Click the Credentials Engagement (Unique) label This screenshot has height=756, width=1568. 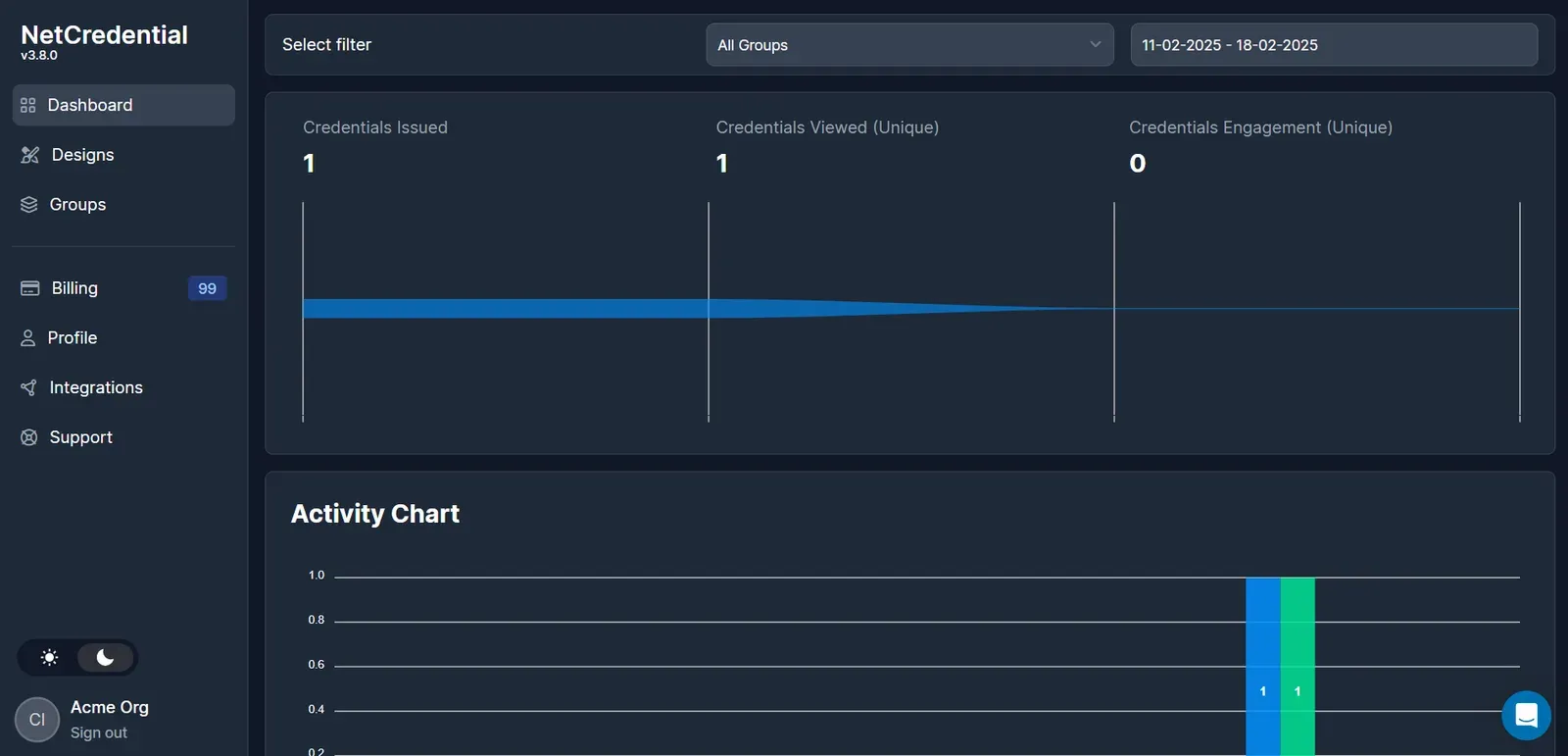[1260, 127]
